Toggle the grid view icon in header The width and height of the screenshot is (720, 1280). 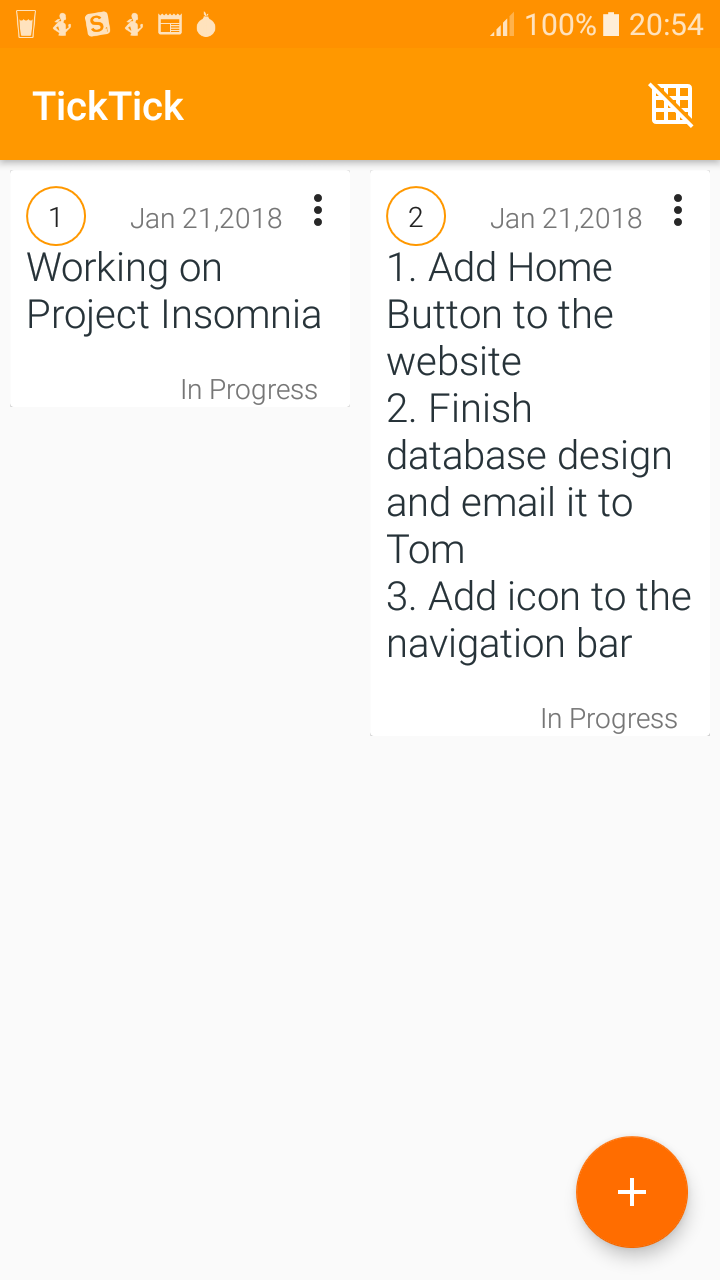coord(672,105)
